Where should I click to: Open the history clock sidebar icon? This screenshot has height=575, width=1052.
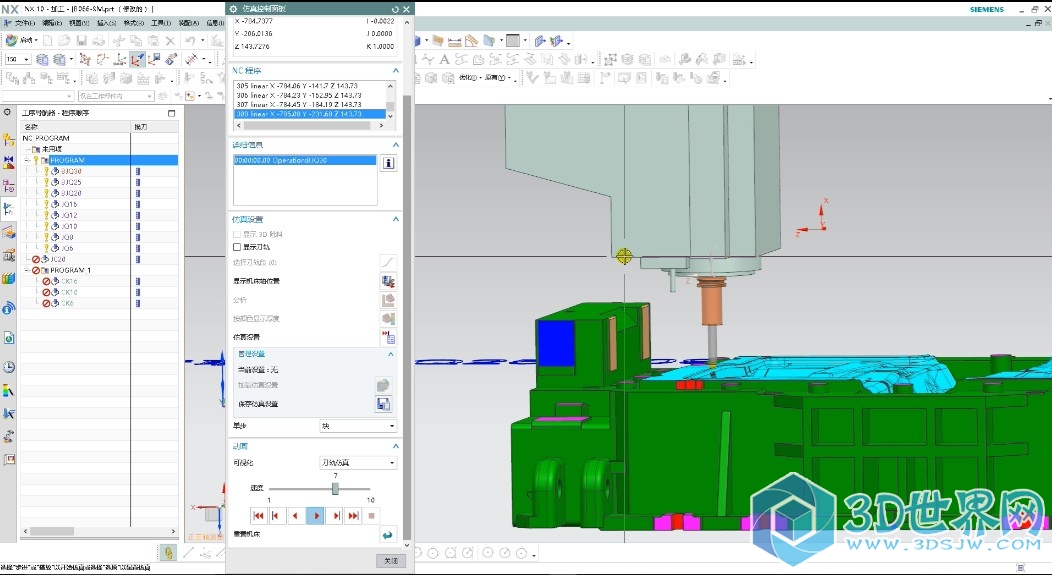click(x=8, y=367)
